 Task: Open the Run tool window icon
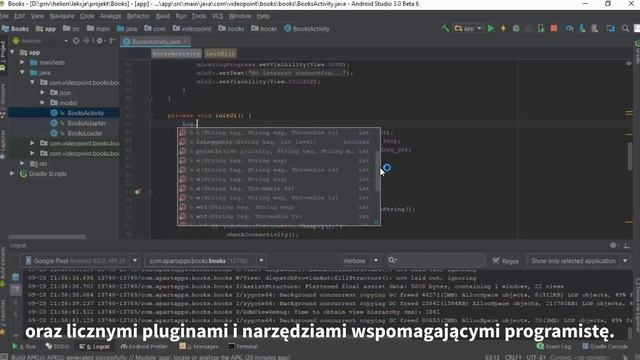coord(24,346)
